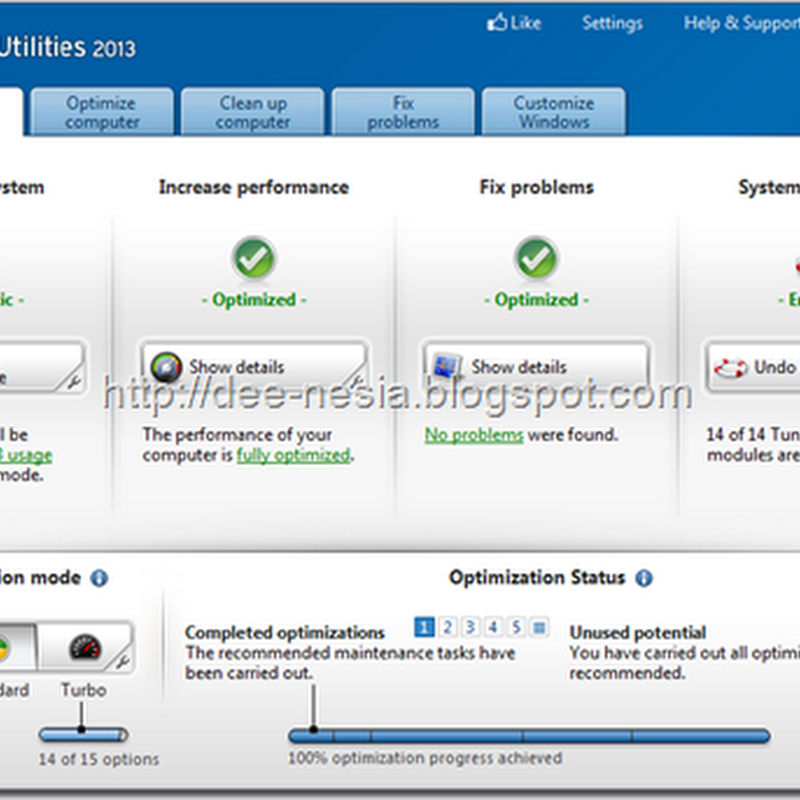Click the 'Completed optimizations' heading
The image size is (800, 800).
pyautogui.click(x=285, y=632)
